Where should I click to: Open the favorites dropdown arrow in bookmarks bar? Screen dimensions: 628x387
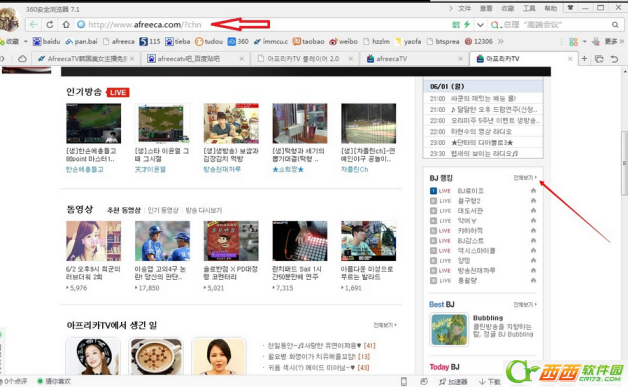coord(25,41)
